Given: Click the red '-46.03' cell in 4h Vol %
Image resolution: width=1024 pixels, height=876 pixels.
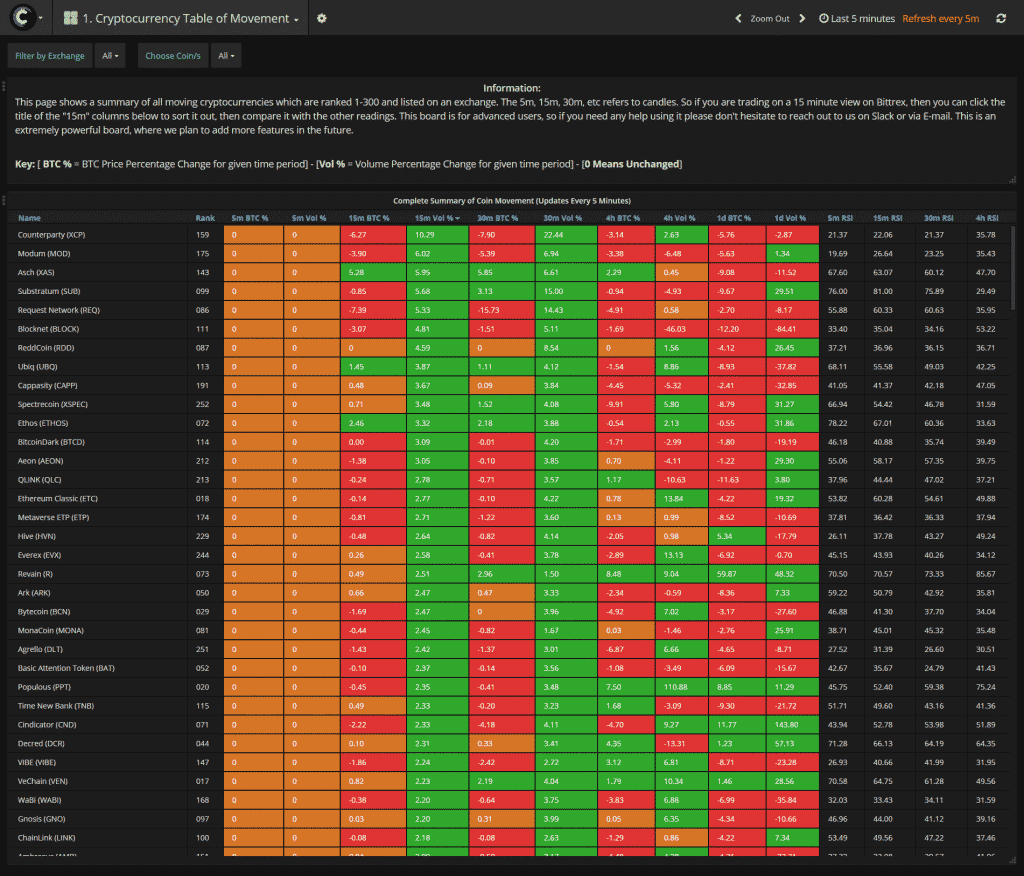Looking at the screenshot, I should [682, 329].
